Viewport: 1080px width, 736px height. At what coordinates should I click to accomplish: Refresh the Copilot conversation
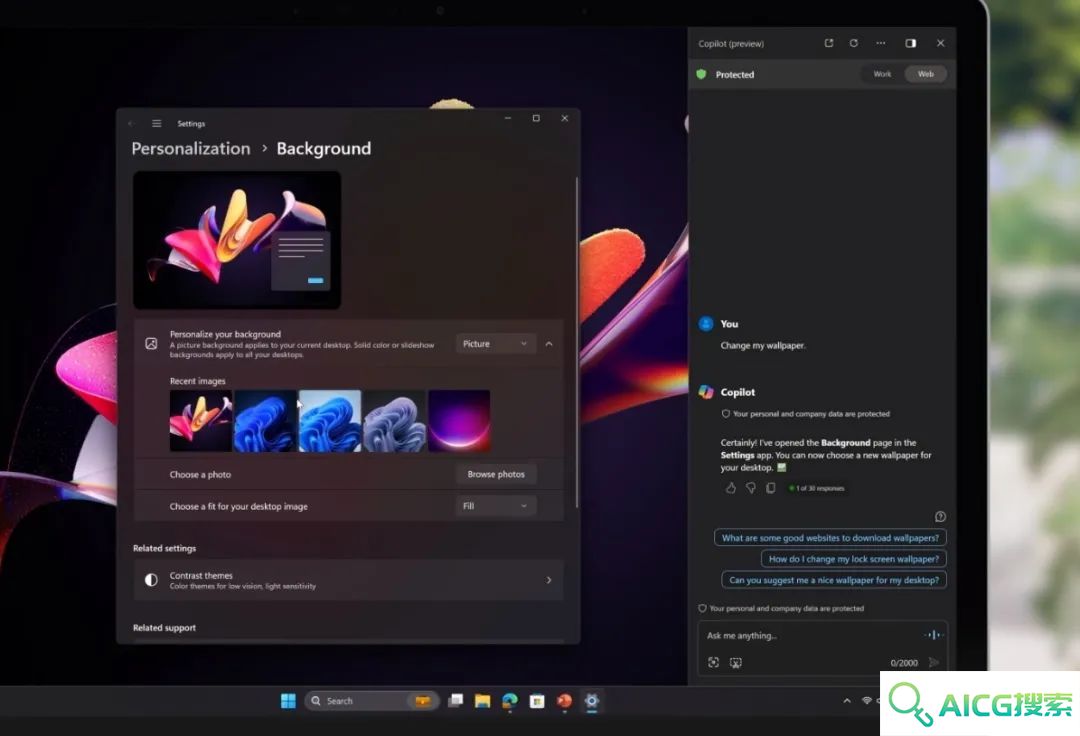853,43
